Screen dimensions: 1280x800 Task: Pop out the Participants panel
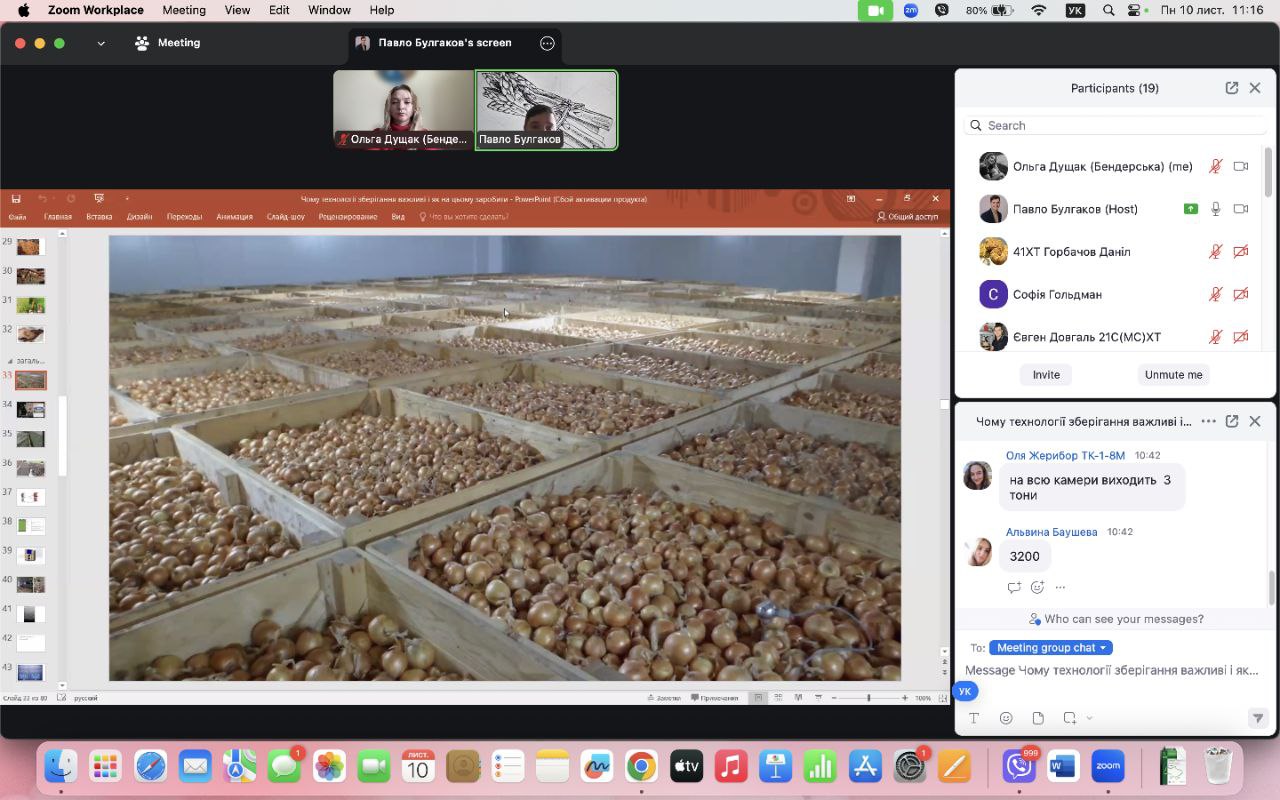[x=1232, y=88]
